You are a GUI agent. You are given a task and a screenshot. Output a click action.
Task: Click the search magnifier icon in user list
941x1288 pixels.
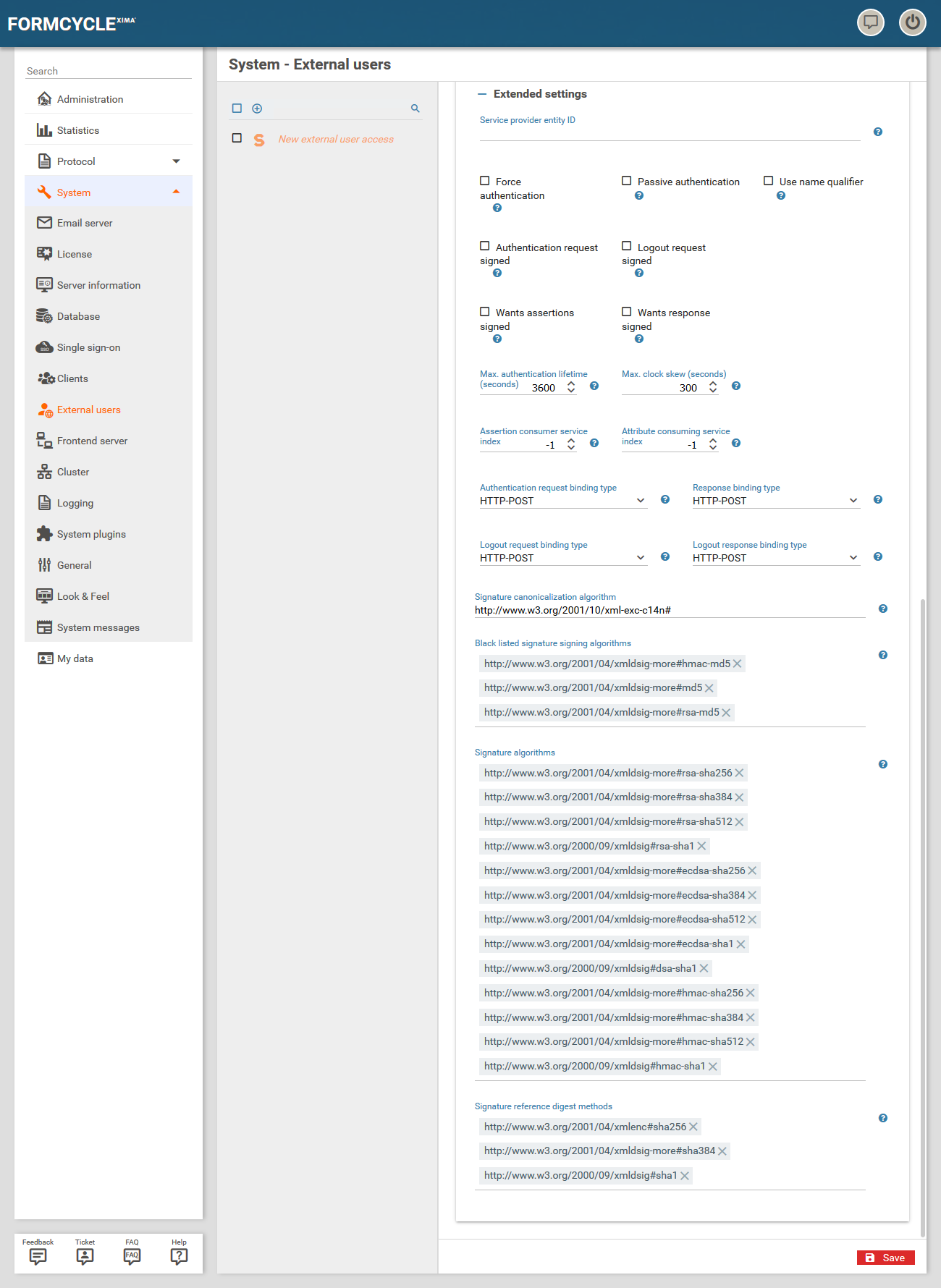pyautogui.click(x=415, y=109)
